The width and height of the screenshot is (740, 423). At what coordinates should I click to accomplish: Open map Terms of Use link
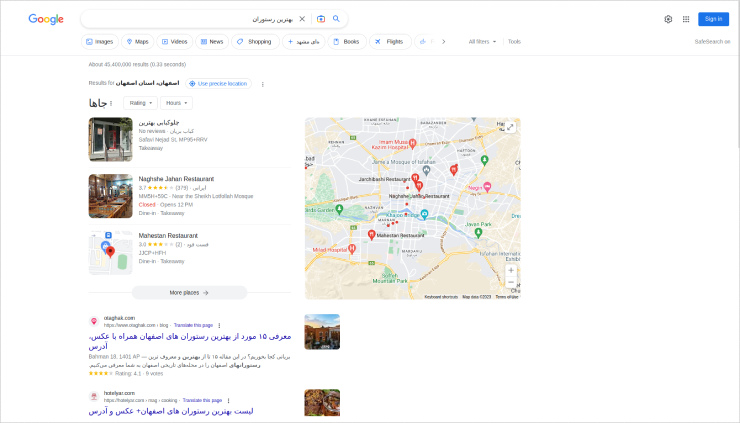pyautogui.click(x=506, y=297)
